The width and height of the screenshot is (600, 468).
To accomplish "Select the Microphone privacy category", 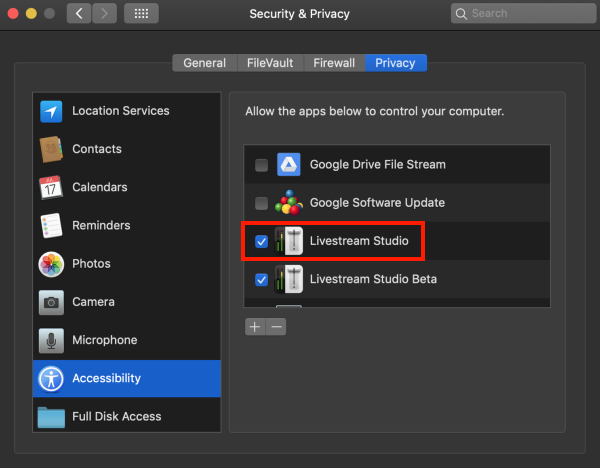I will 127,340.
